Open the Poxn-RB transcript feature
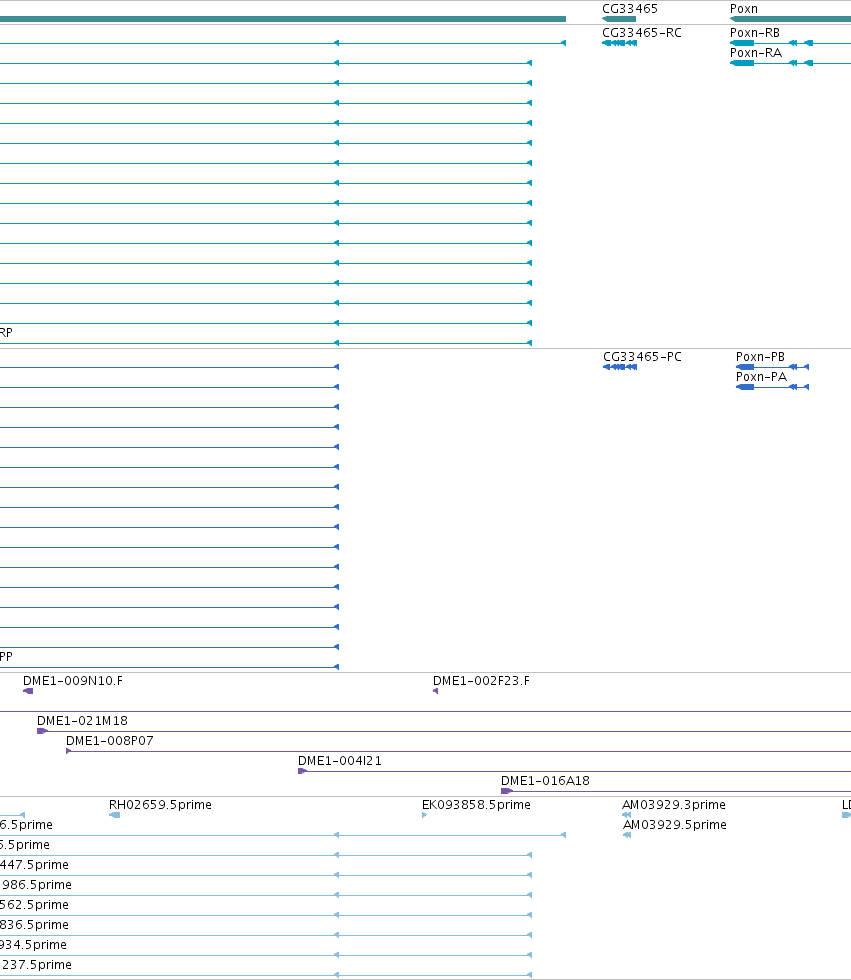The height and width of the screenshot is (980, 851). tap(790, 43)
